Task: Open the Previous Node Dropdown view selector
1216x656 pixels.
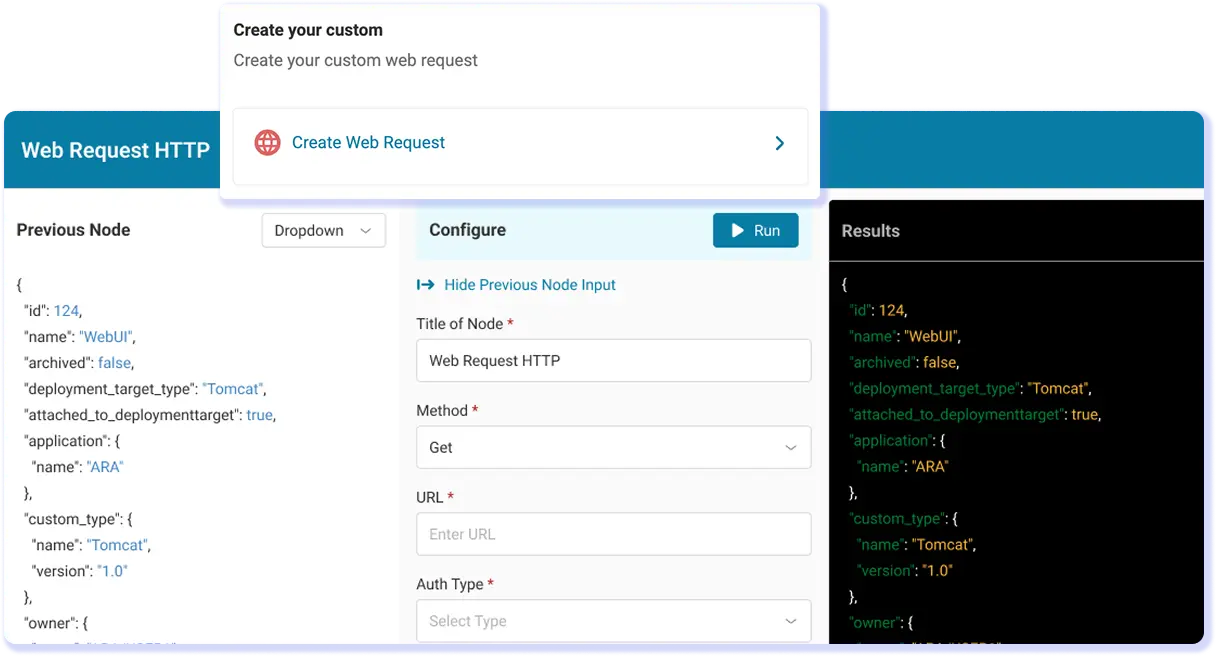Action: [323, 230]
